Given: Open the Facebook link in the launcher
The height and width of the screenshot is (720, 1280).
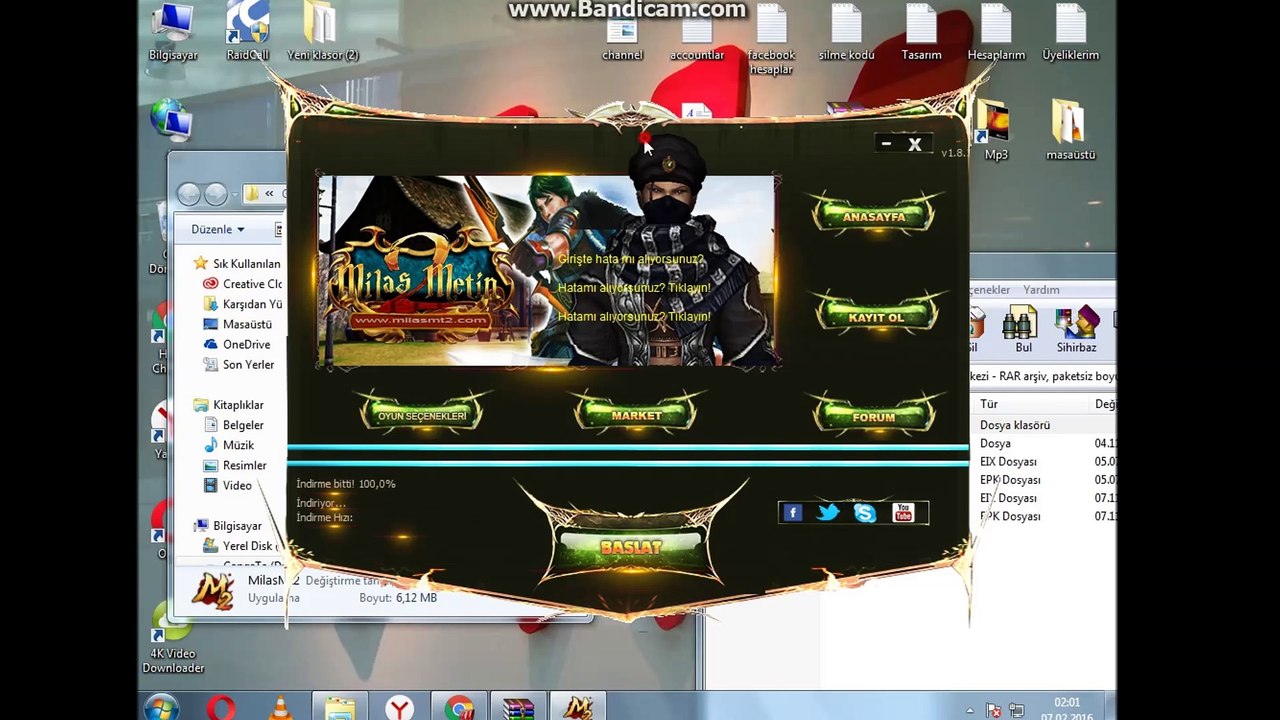Looking at the screenshot, I should [792, 513].
